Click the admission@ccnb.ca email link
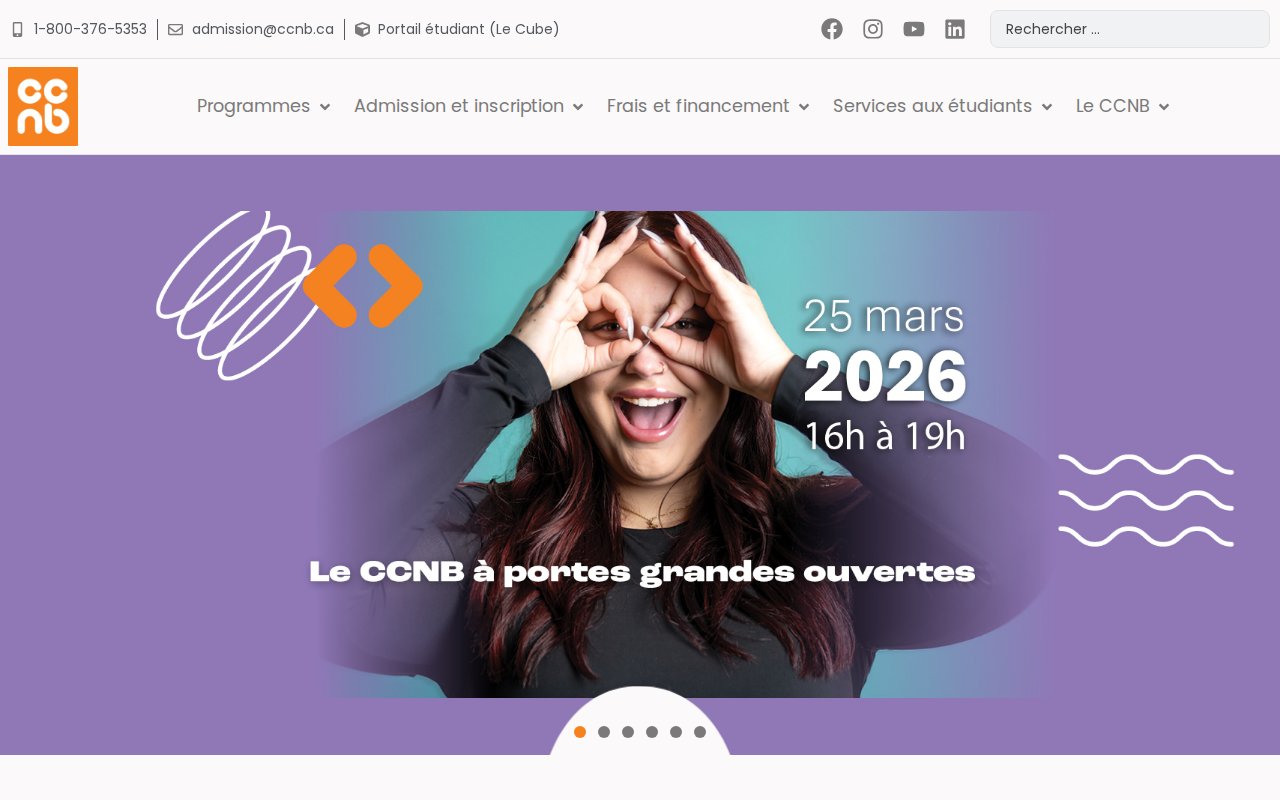1280x800 pixels. [263, 29]
